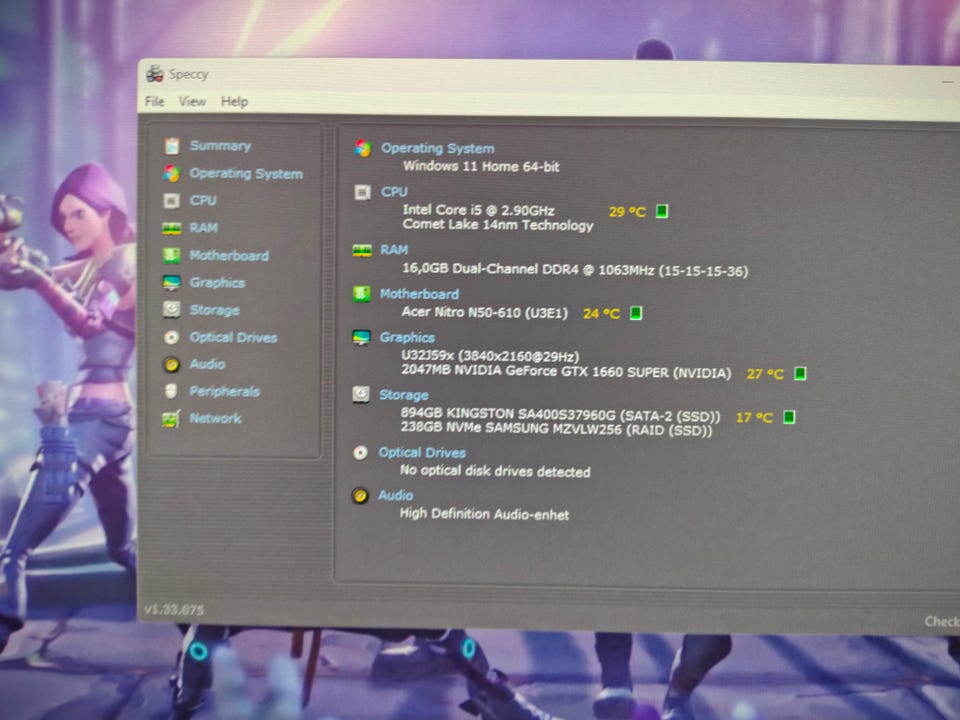The height and width of the screenshot is (720, 960).
Task: Open Summary in the sidebar
Action: point(220,146)
